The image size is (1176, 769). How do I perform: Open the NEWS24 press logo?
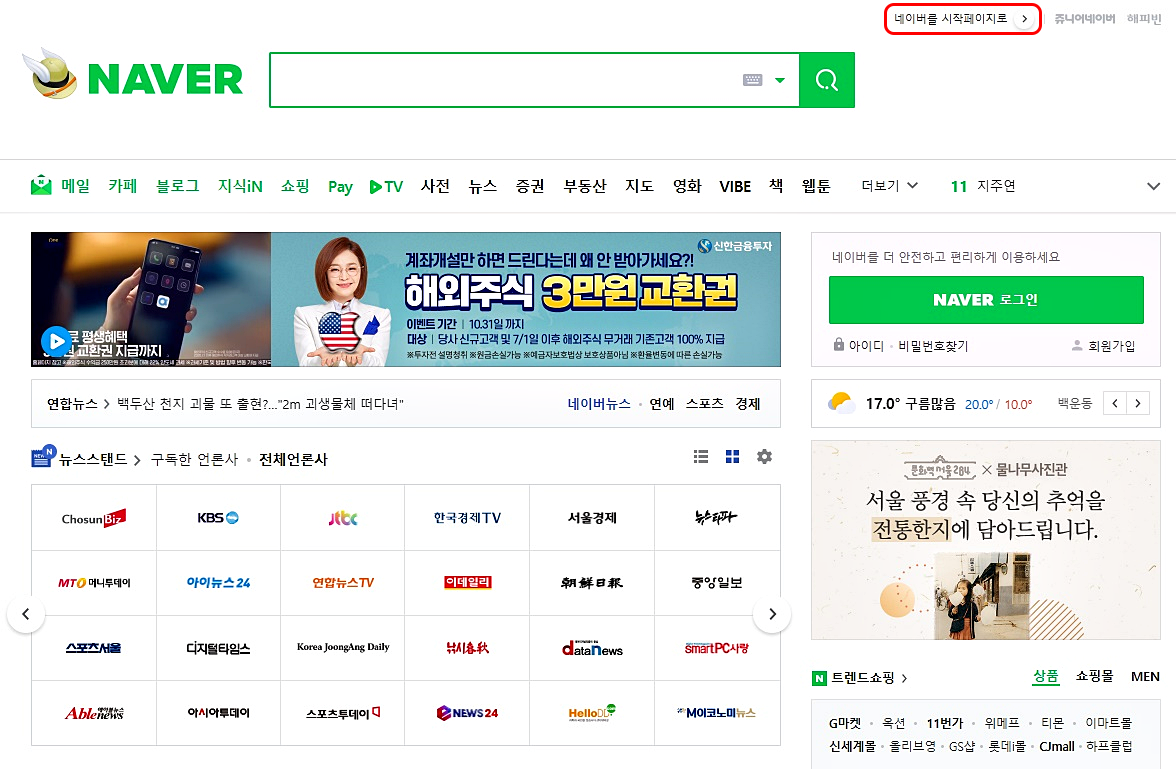tap(467, 713)
